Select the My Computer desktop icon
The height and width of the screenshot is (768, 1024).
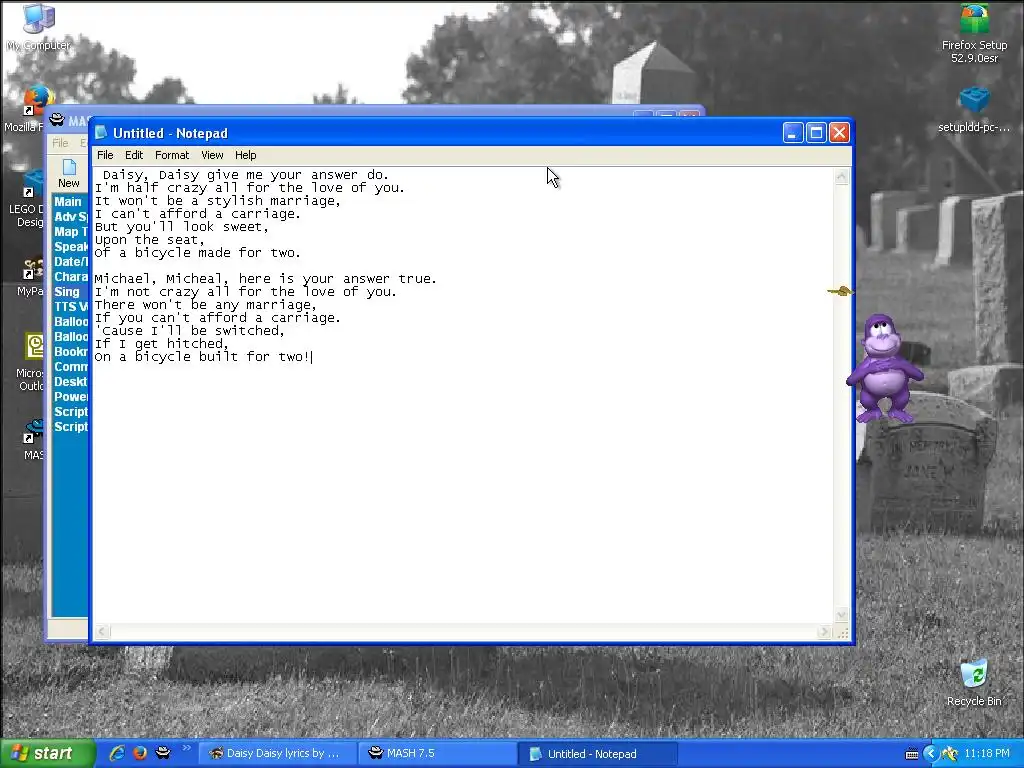pos(39,27)
